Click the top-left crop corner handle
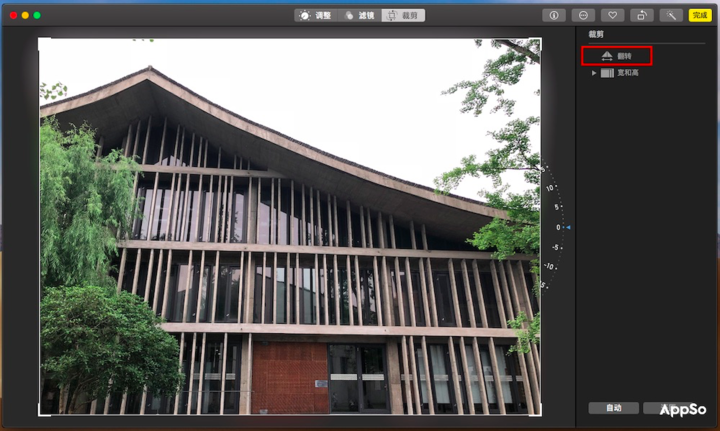 41,41
